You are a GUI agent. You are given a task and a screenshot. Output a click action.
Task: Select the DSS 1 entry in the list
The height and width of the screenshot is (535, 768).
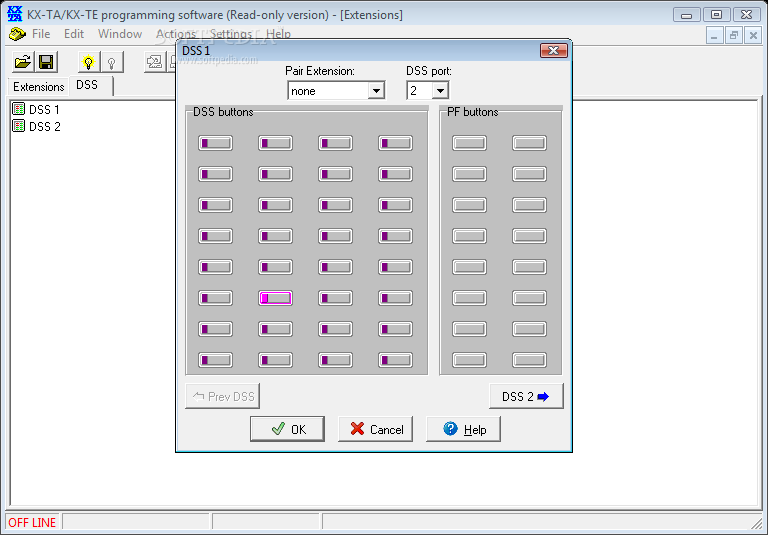click(36, 109)
